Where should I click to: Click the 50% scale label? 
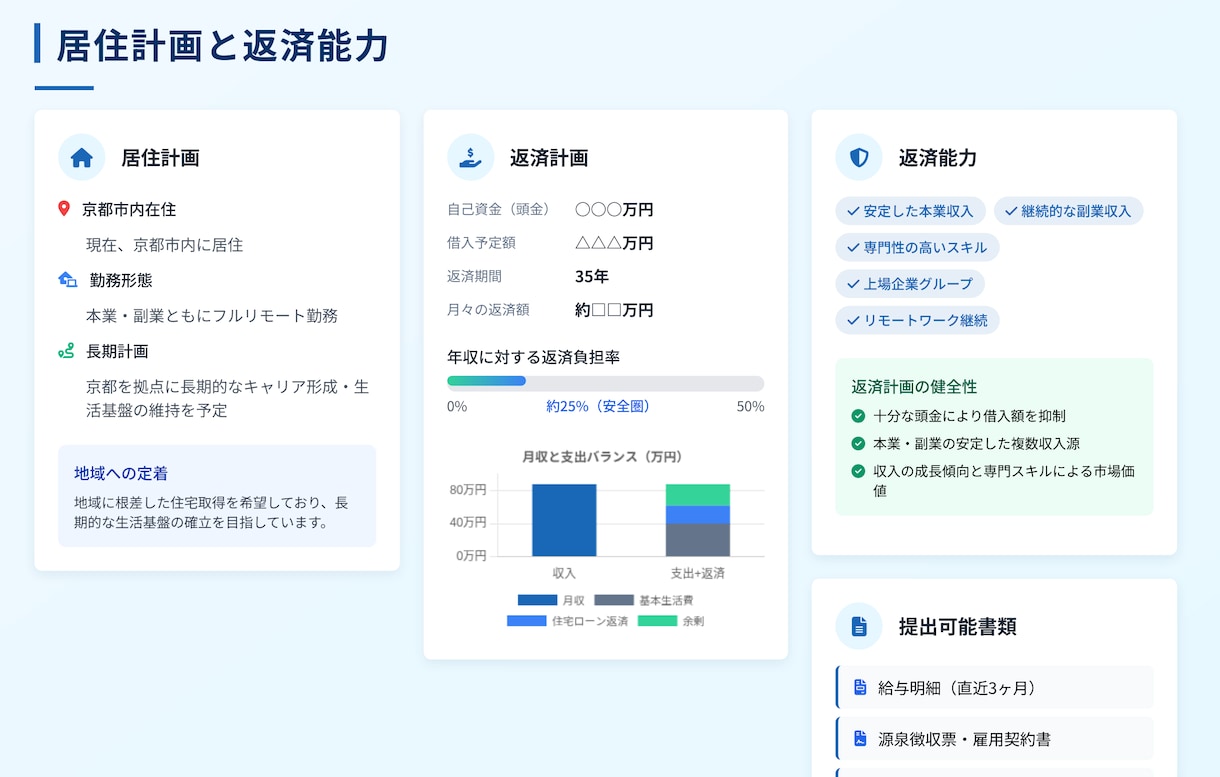[751, 407]
